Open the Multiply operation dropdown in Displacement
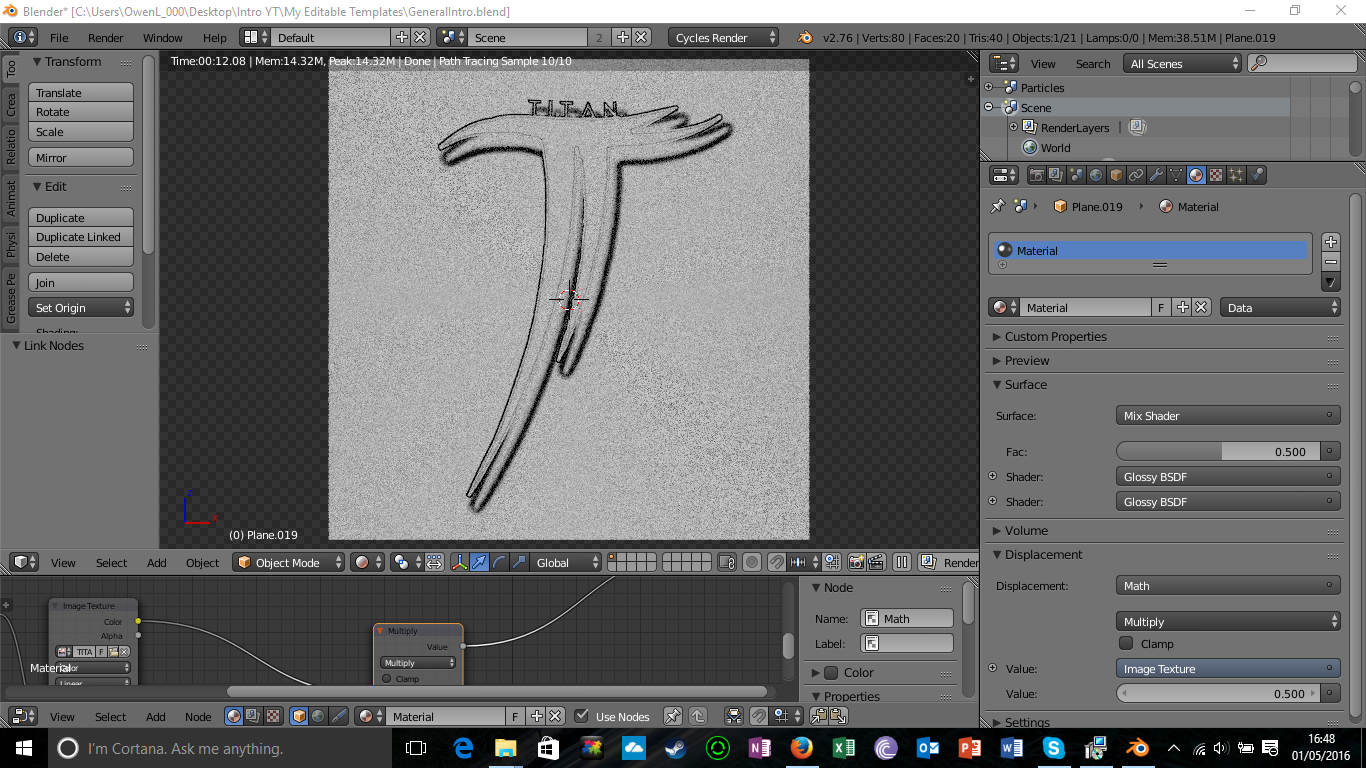1366x768 pixels. coord(1228,621)
